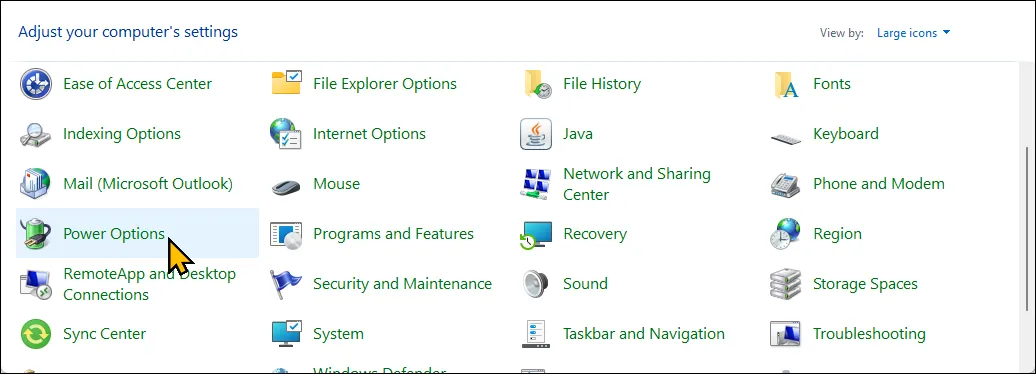The image size is (1036, 374).
Task: Click the Programs and Features icon
Action: click(x=286, y=235)
